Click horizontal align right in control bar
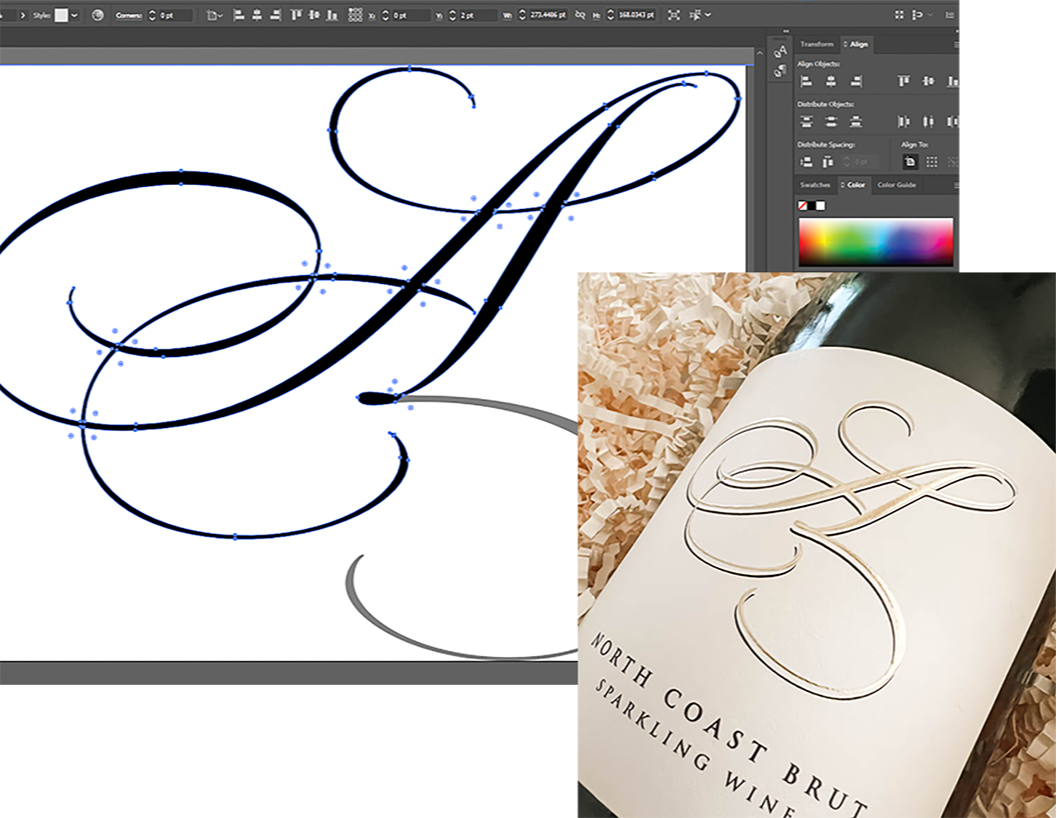Image resolution: width=1057 pixels, height=818 pixels. tap(275, 15)
